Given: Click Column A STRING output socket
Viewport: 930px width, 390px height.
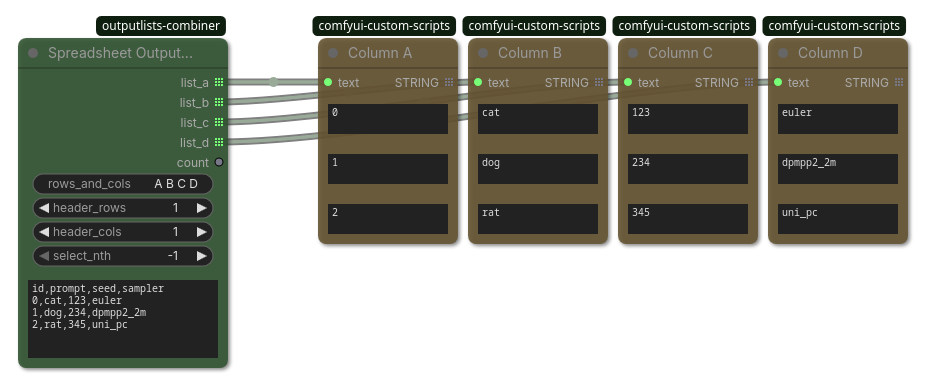Looking at the screenshot, I should pyautogui.click(x=449, y=82).
